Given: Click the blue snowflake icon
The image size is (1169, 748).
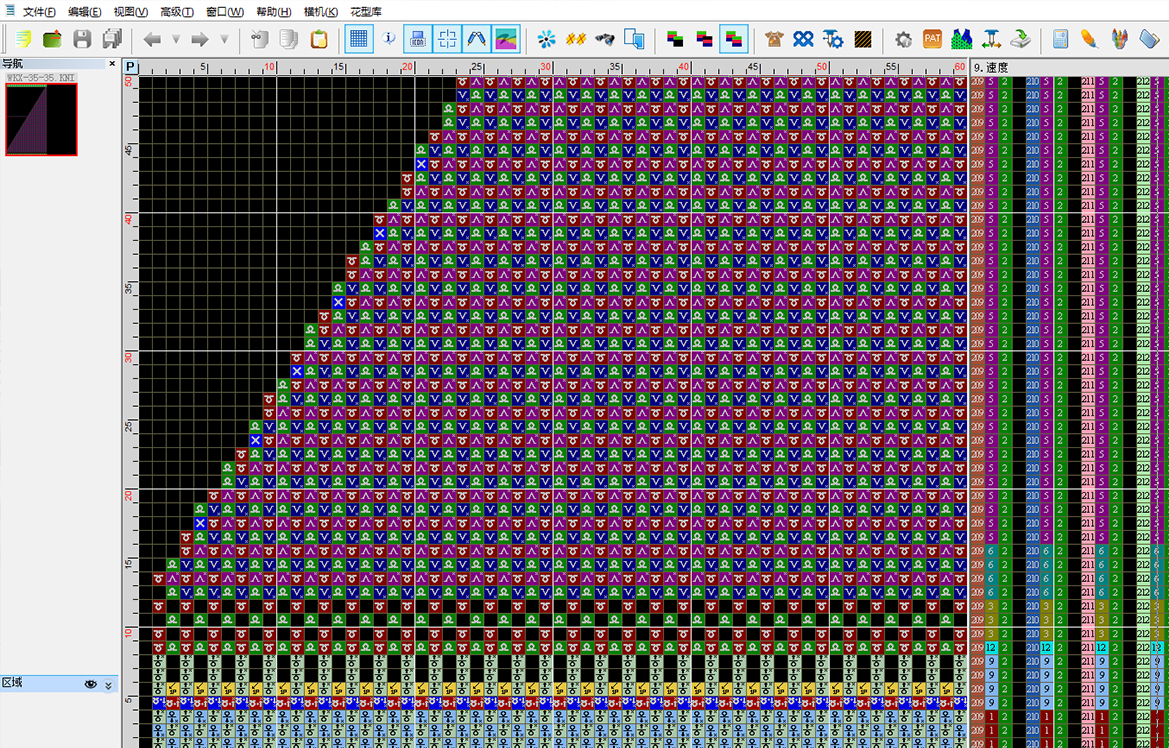Looking at the screenshot, I should (546, 39).
